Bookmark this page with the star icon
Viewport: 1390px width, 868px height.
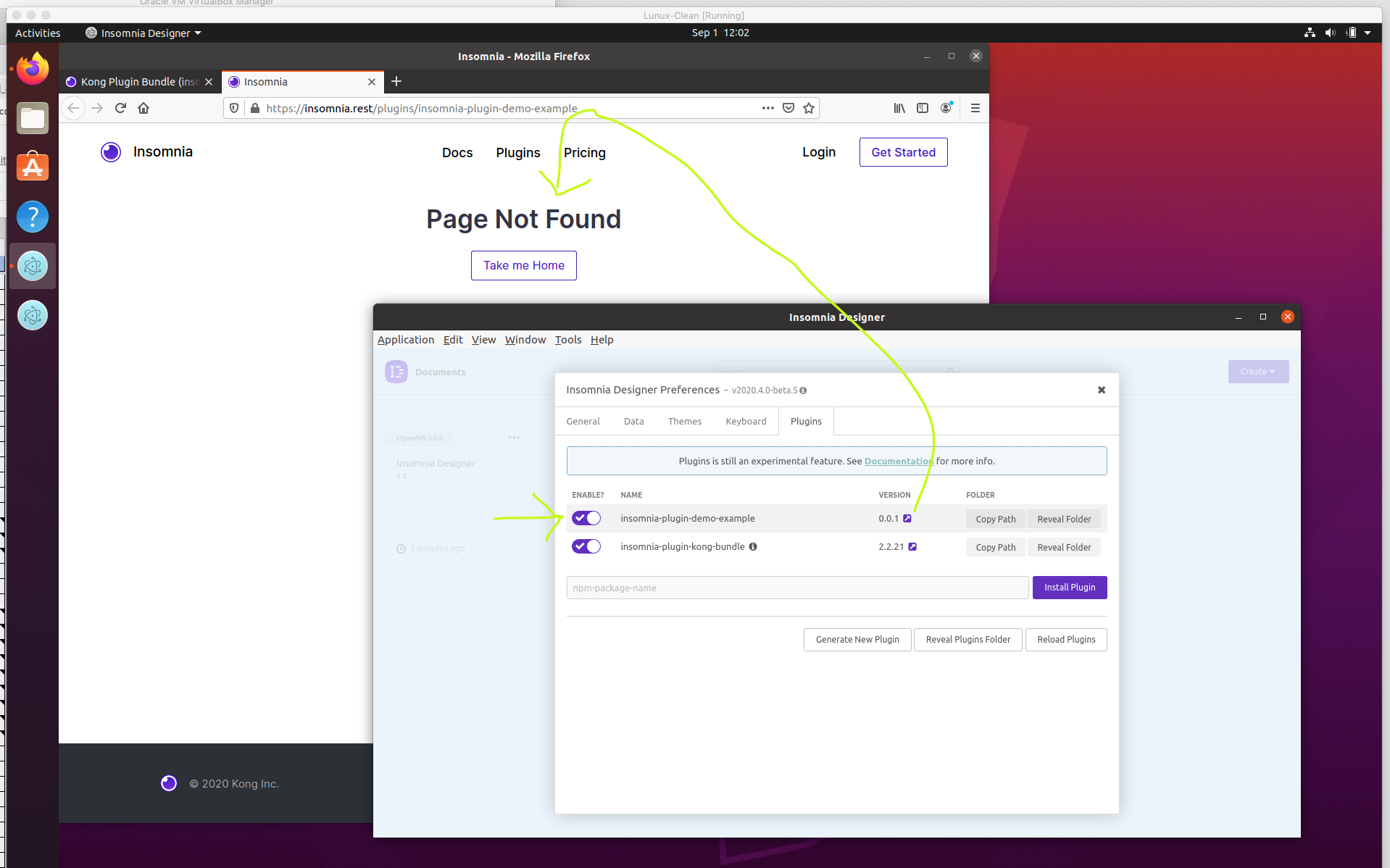[809, 108]
